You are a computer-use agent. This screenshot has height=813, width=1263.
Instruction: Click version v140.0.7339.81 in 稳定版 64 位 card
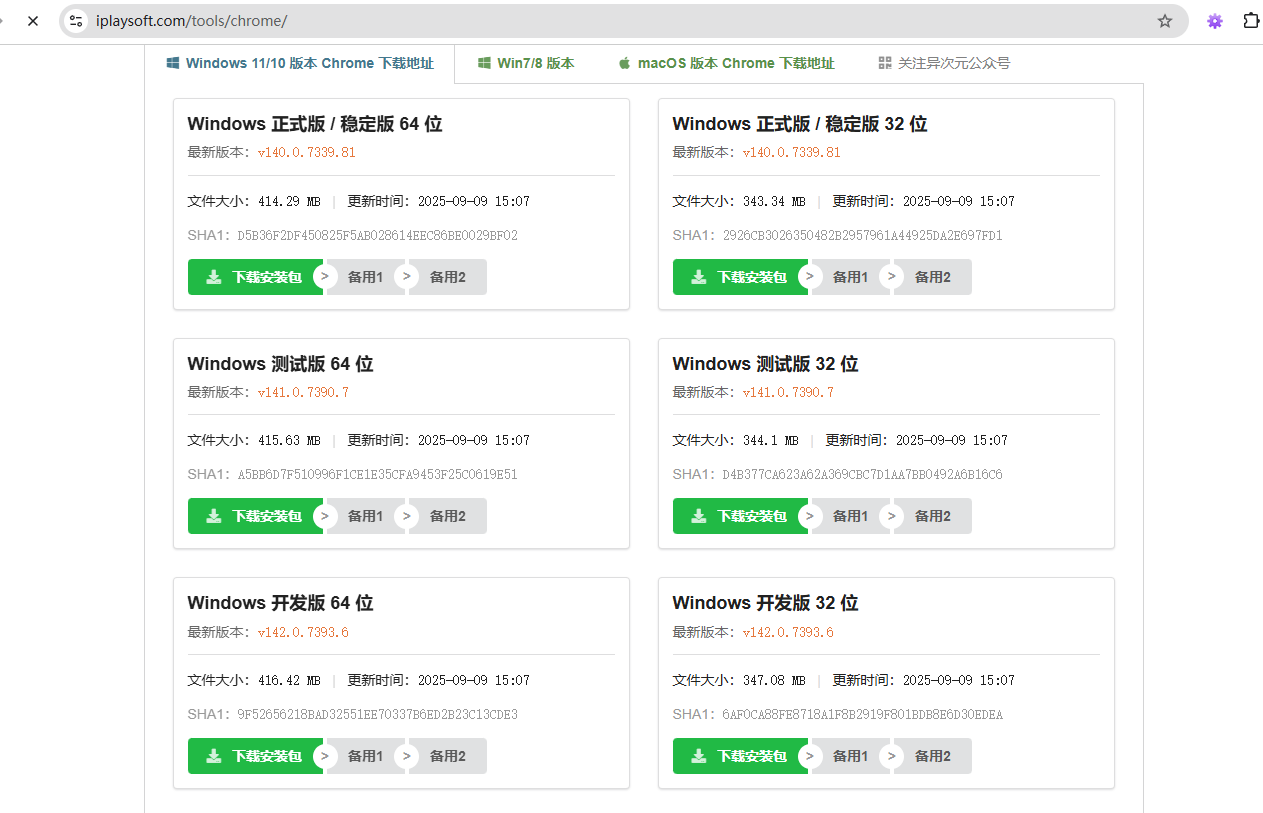tap(306, 153)
